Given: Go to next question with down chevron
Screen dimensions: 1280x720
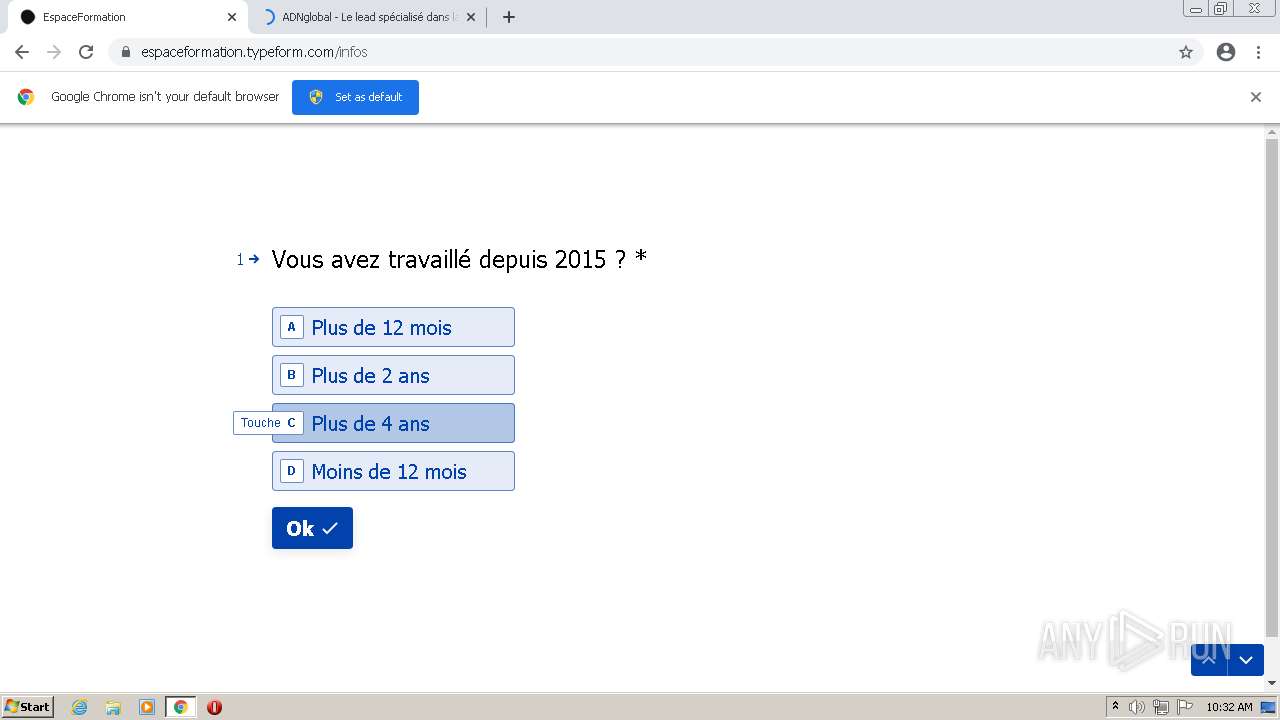Looking at the screenshot, I should (1246, 660).
